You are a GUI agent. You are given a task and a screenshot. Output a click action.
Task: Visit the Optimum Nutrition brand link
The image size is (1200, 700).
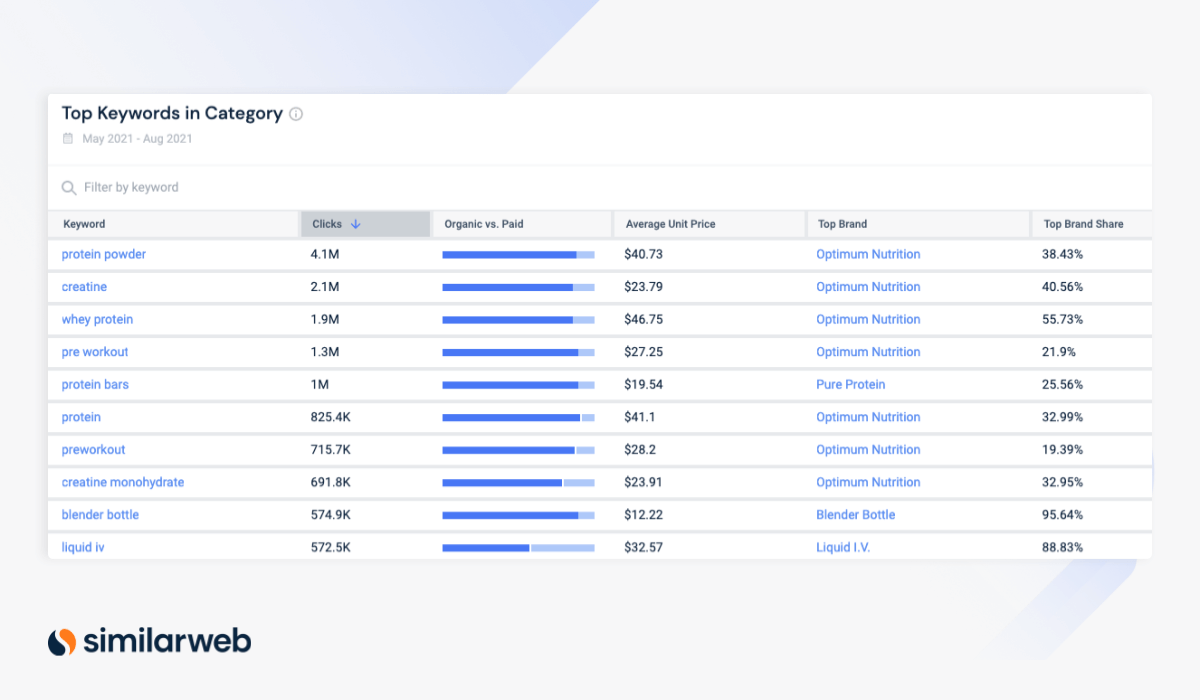tap(868, 254)
